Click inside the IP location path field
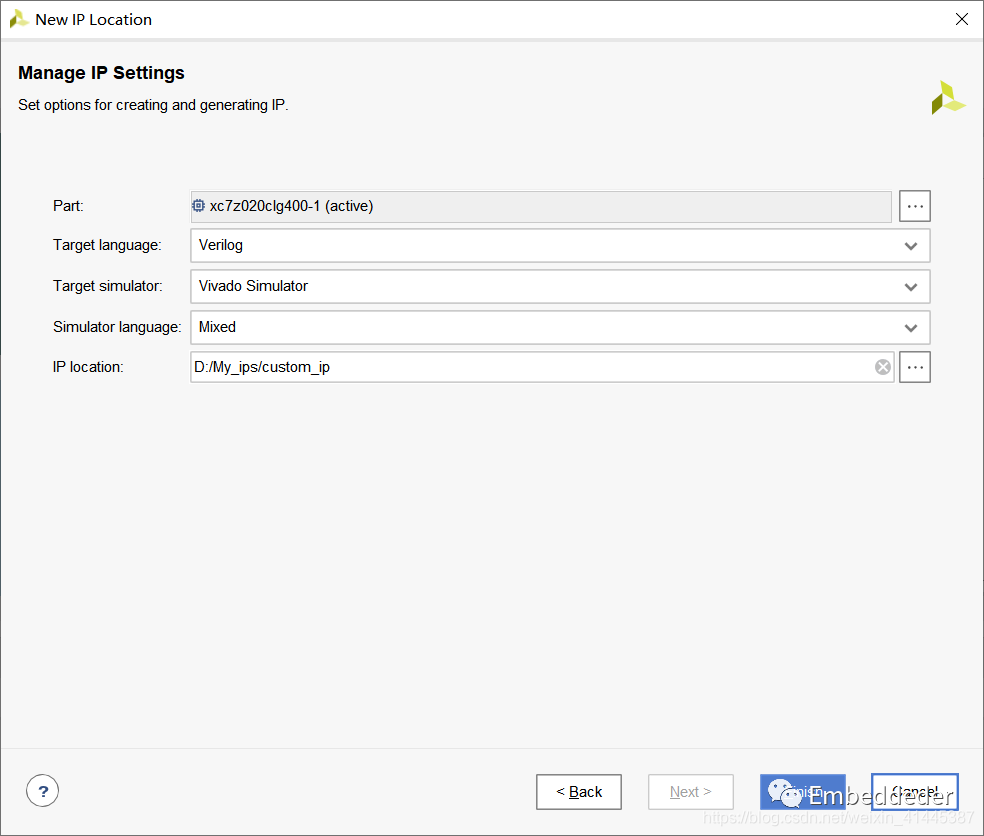The width and height of the screenshot is (984, 836). point(530,367)
